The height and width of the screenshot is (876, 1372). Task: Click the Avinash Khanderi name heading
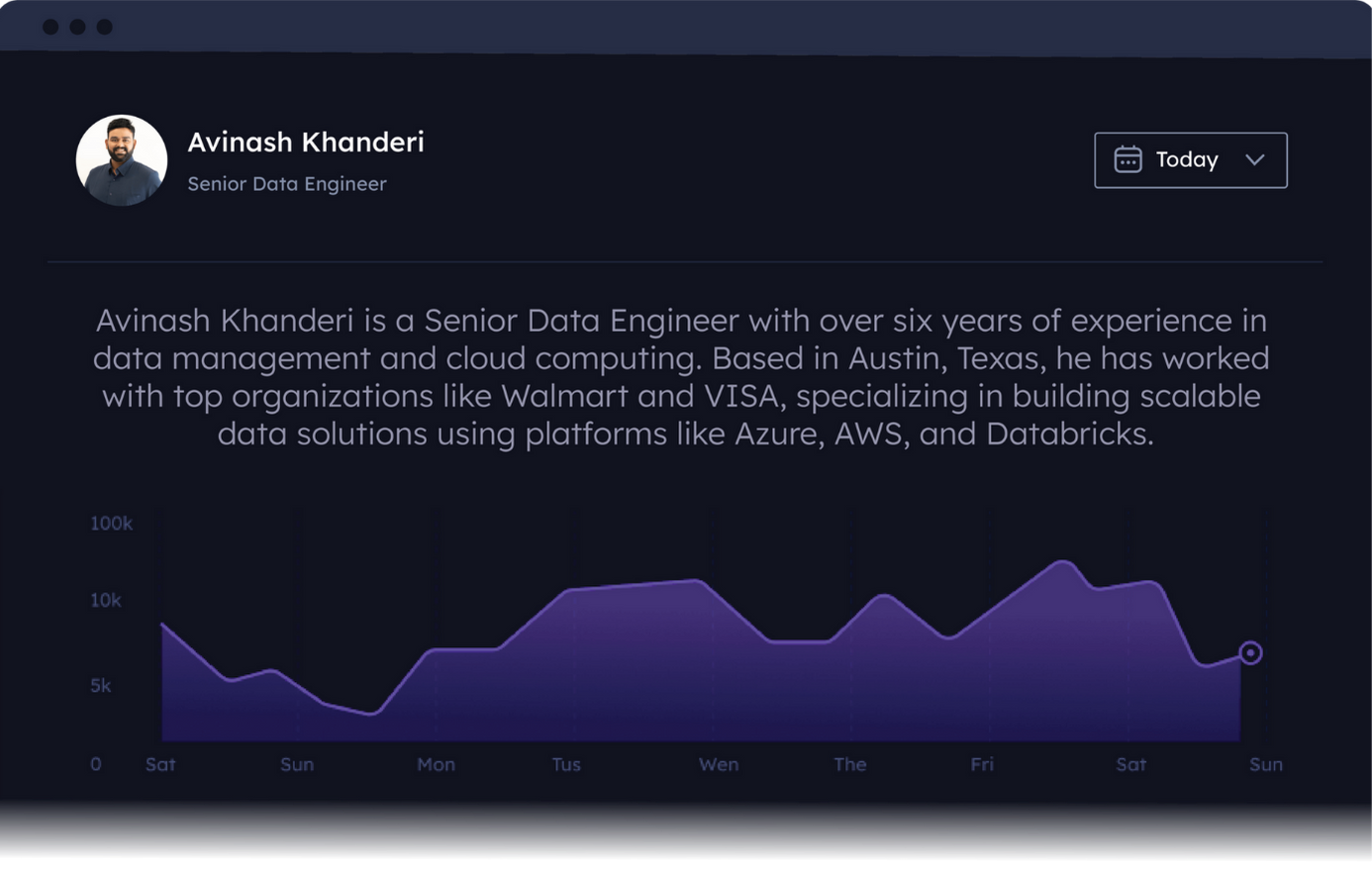click(x=306, y=142)
